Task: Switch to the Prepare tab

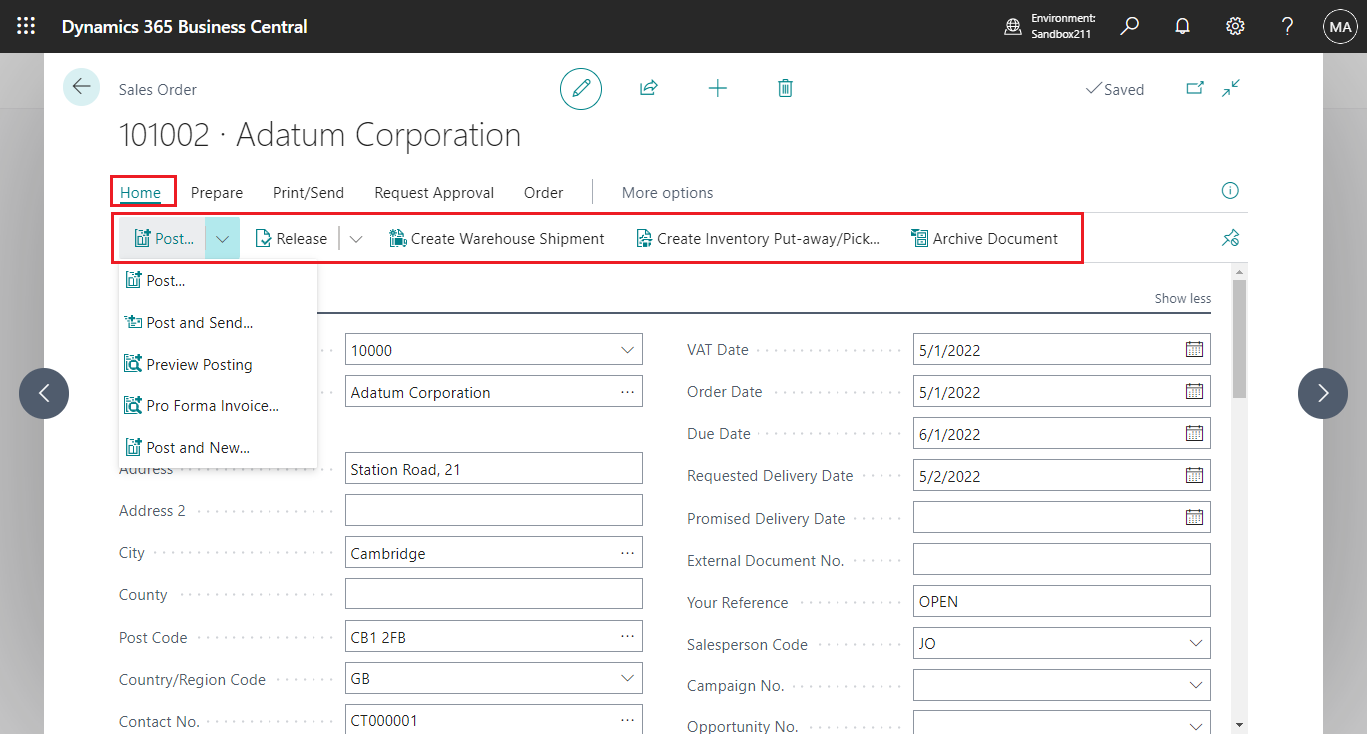Action: (217, 193)
